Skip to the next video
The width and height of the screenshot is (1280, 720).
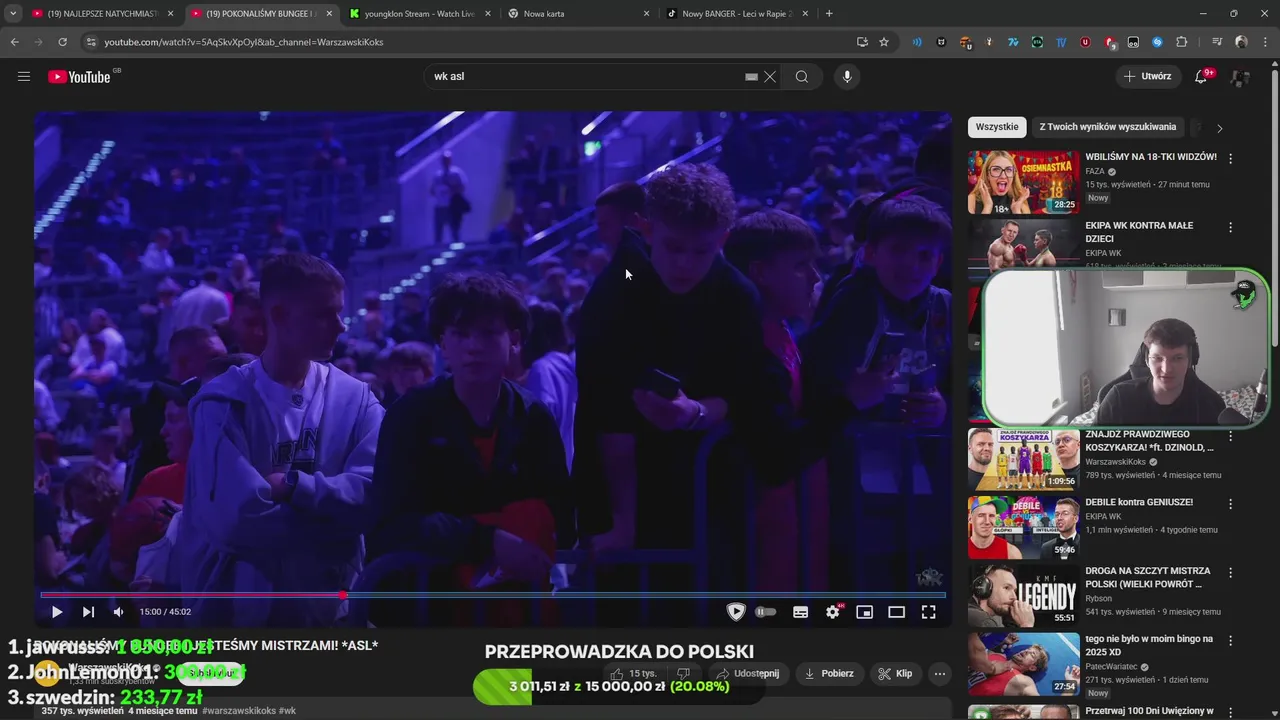point(88,612)
